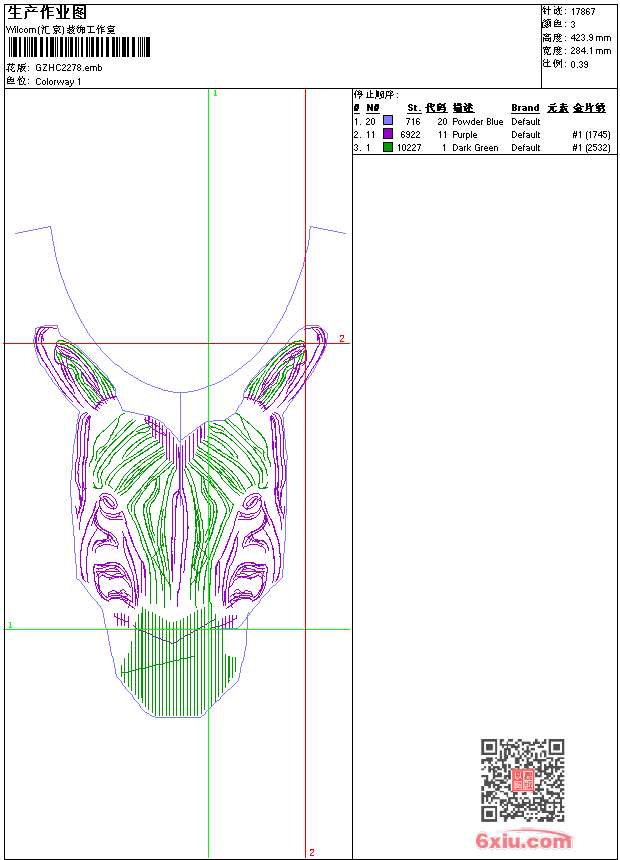The height and width of the screenshot is (860, 620).
Task: Click the height value 423.9 mm
Action: pyautogui.click(x=590, y=37)
